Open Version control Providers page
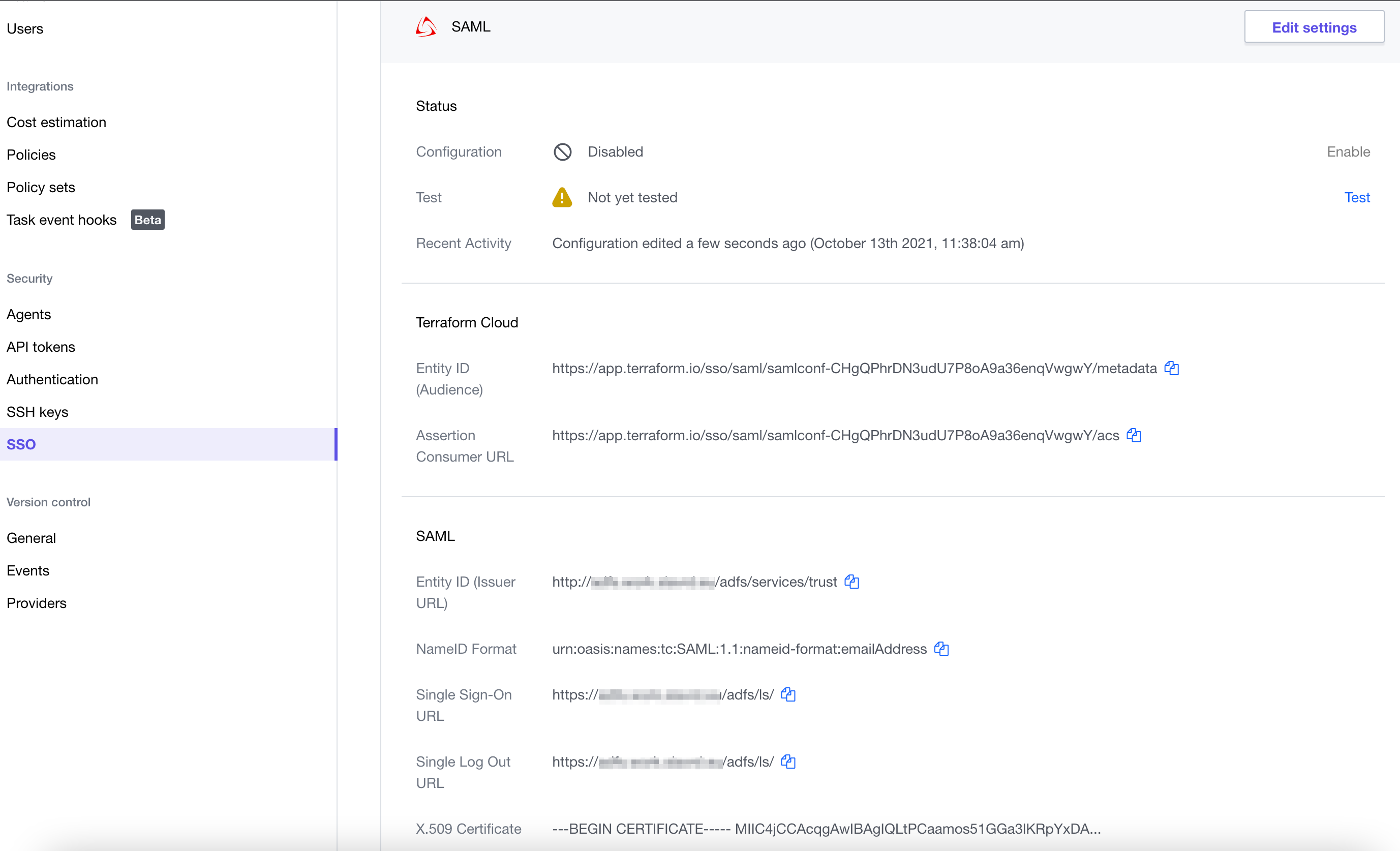Screen dimensions: 1400x851 click(37, 603)
